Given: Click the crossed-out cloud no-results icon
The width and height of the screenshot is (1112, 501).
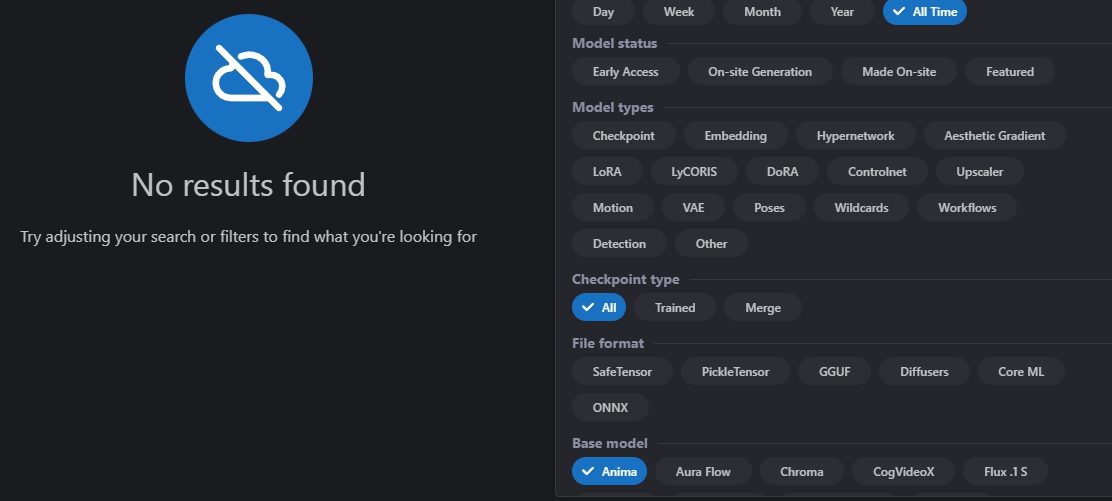Looking at the screenshot, I should [249, 78].
